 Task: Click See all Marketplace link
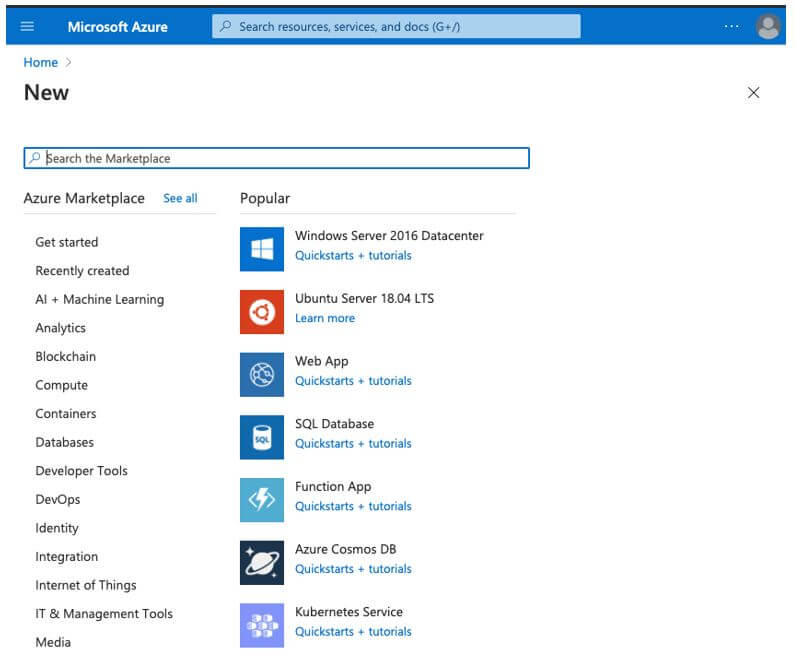[x=180, y=198]
